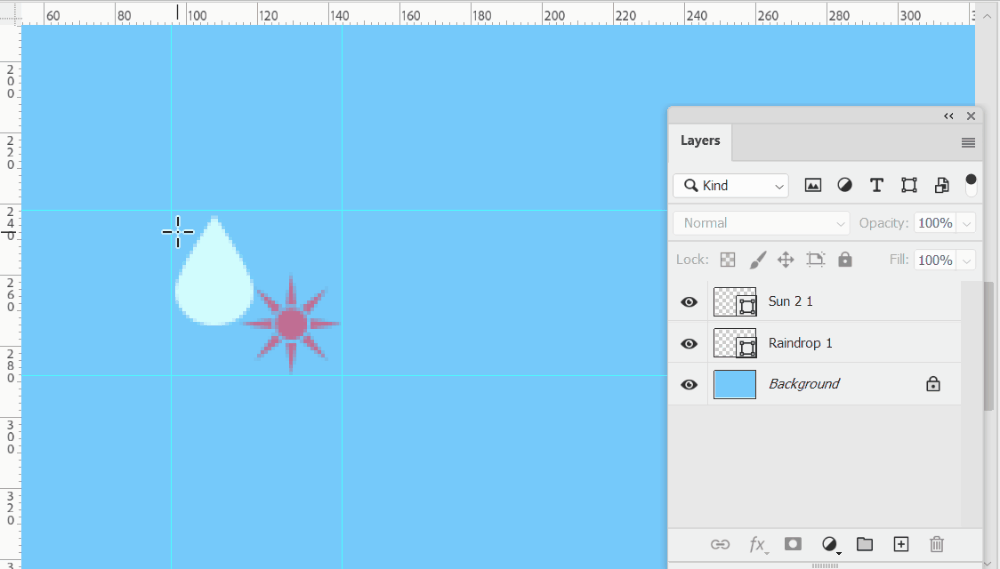The width and height of the screenshot is (1000, 569).
Task: Toggle layer filtering on or off switch
Action: pyautogui.click(x=971, y=185)
